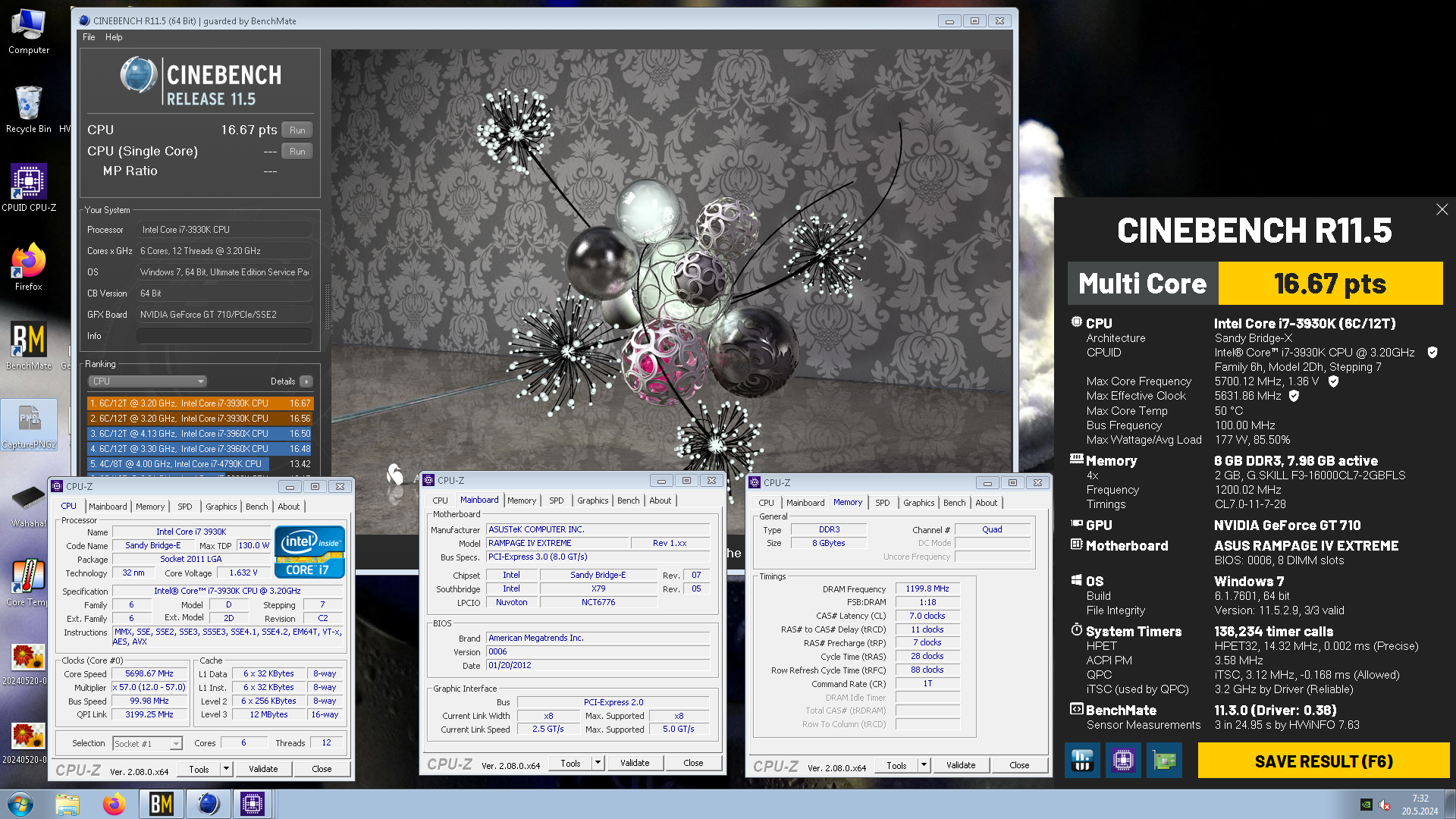
Task: Open Windows Start menu orb
Action: click(x=20, y=804)
